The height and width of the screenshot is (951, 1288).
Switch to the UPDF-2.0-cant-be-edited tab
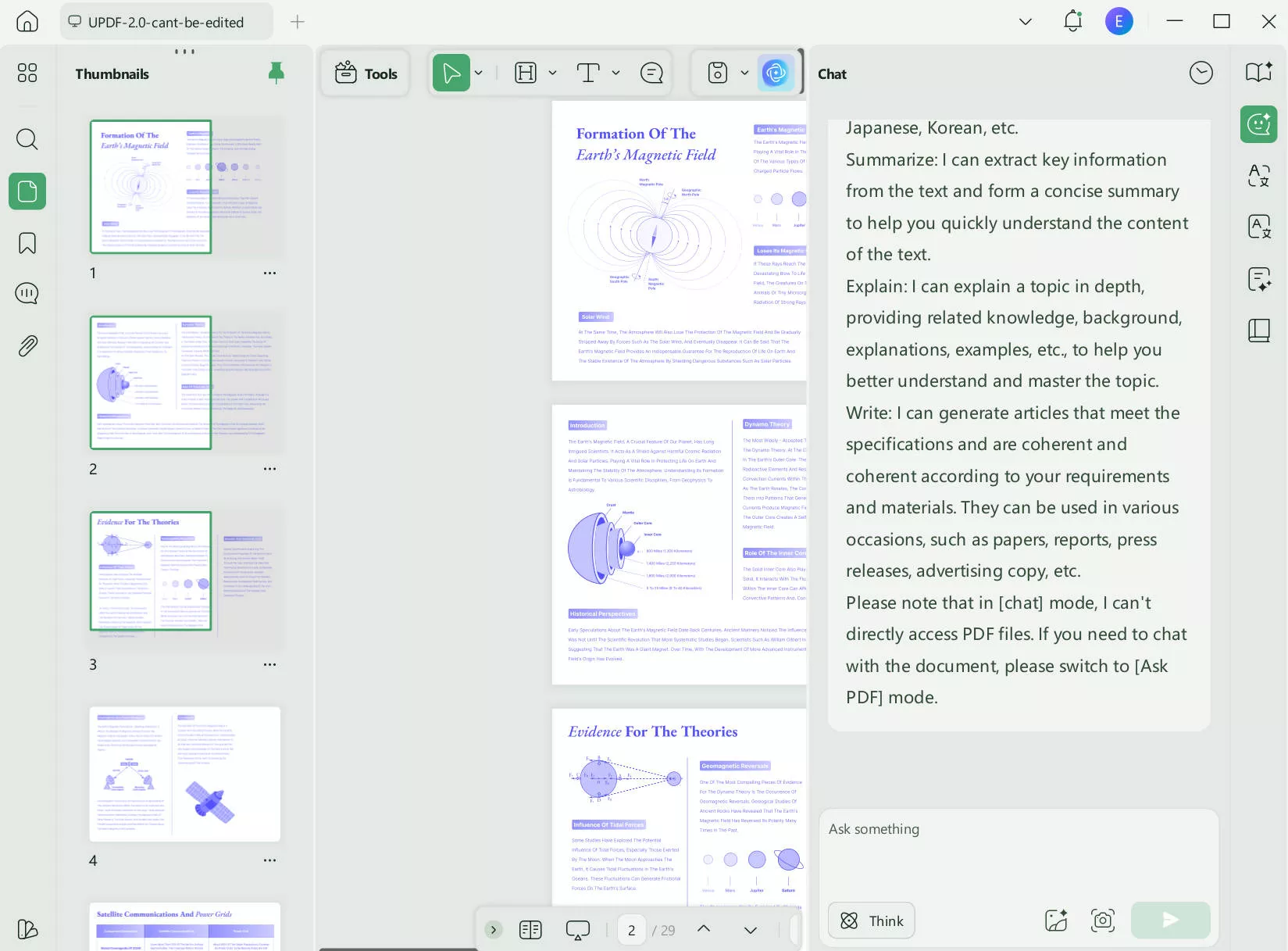(x=166, y=22)
